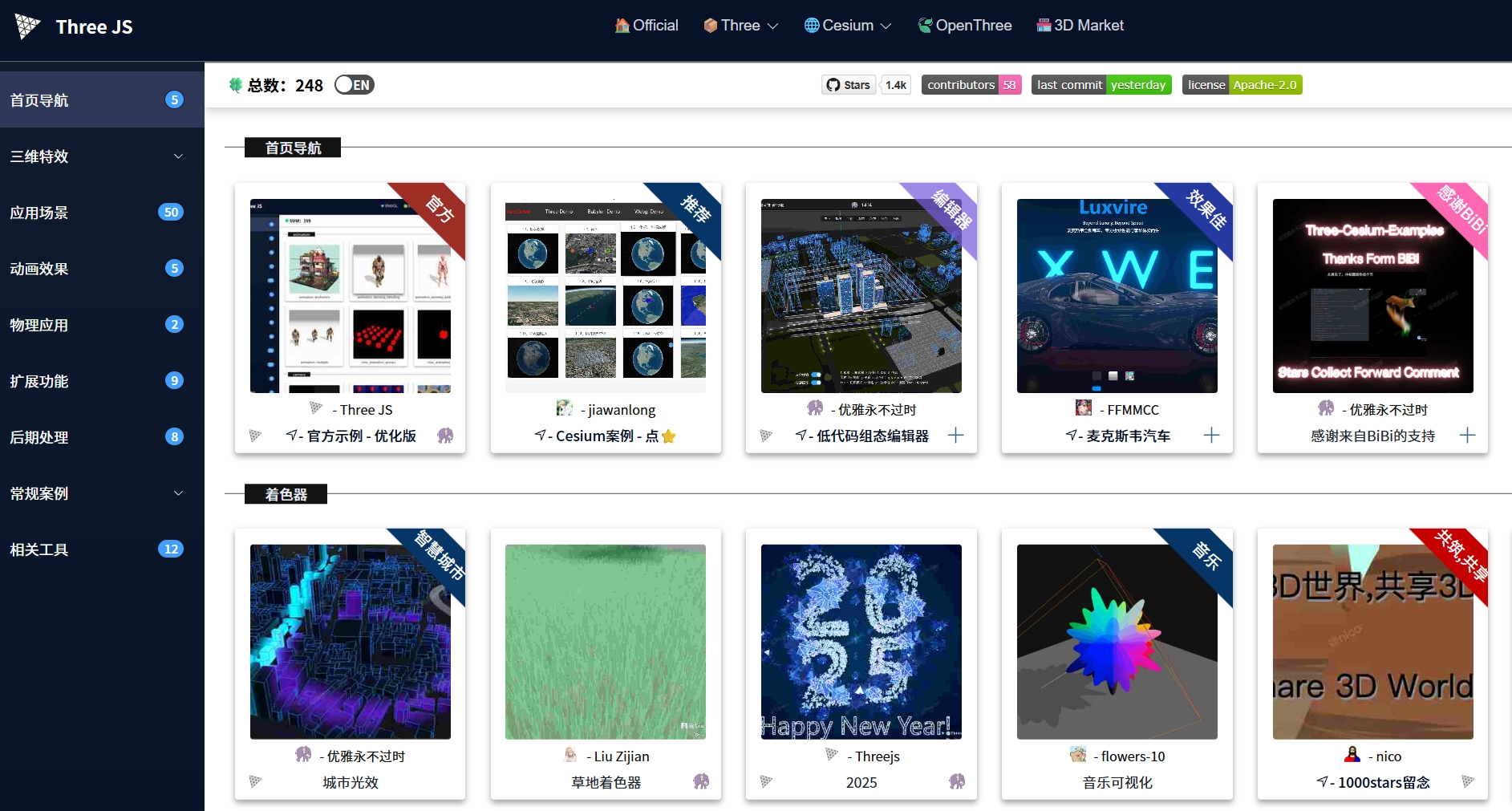Screen dimensions: 1512x811
Task: Open author jiawanlong avatar
Action: click(565, 408)
